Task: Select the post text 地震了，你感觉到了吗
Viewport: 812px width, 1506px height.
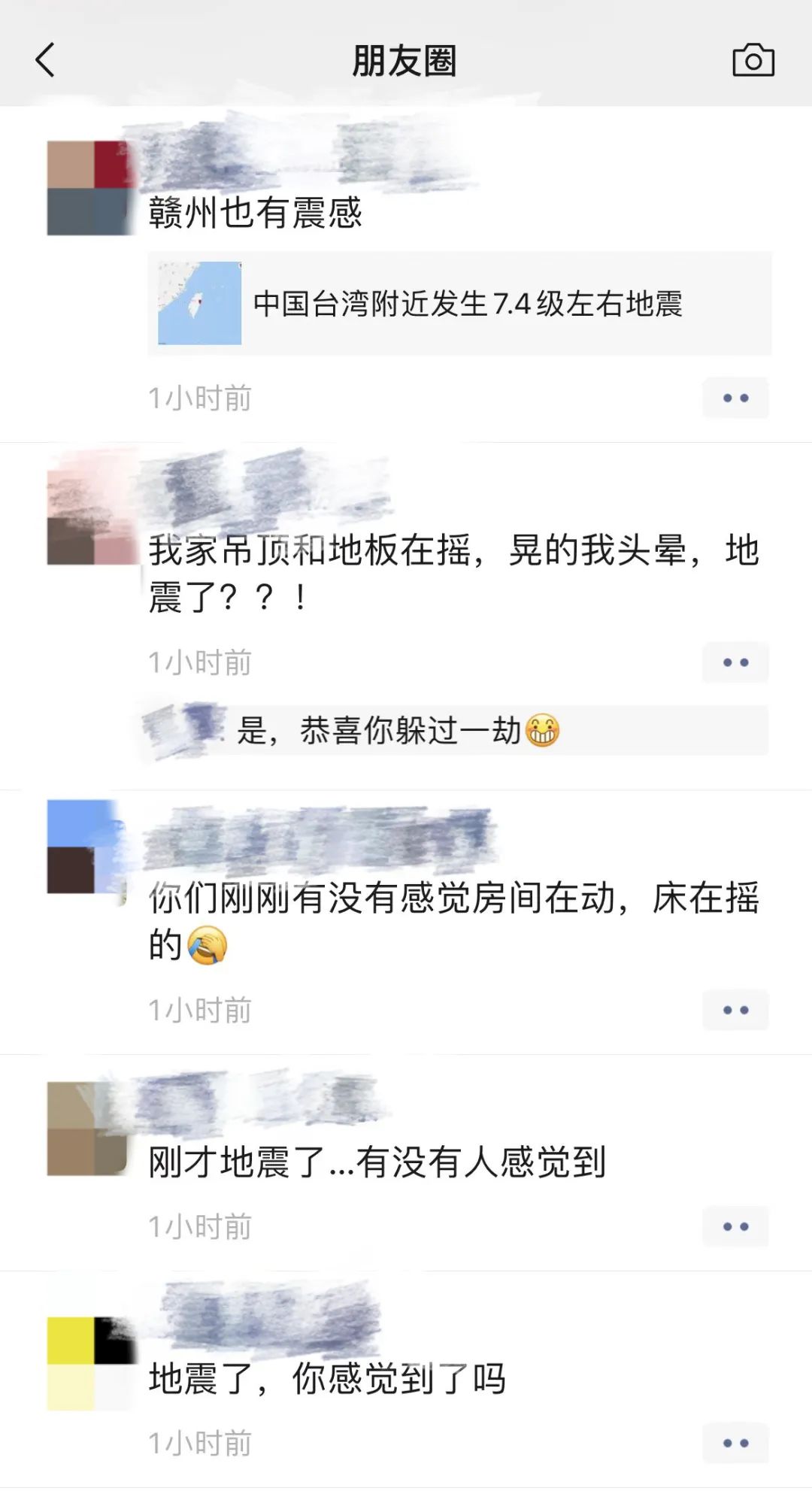Action: (x=327, y=1379)
